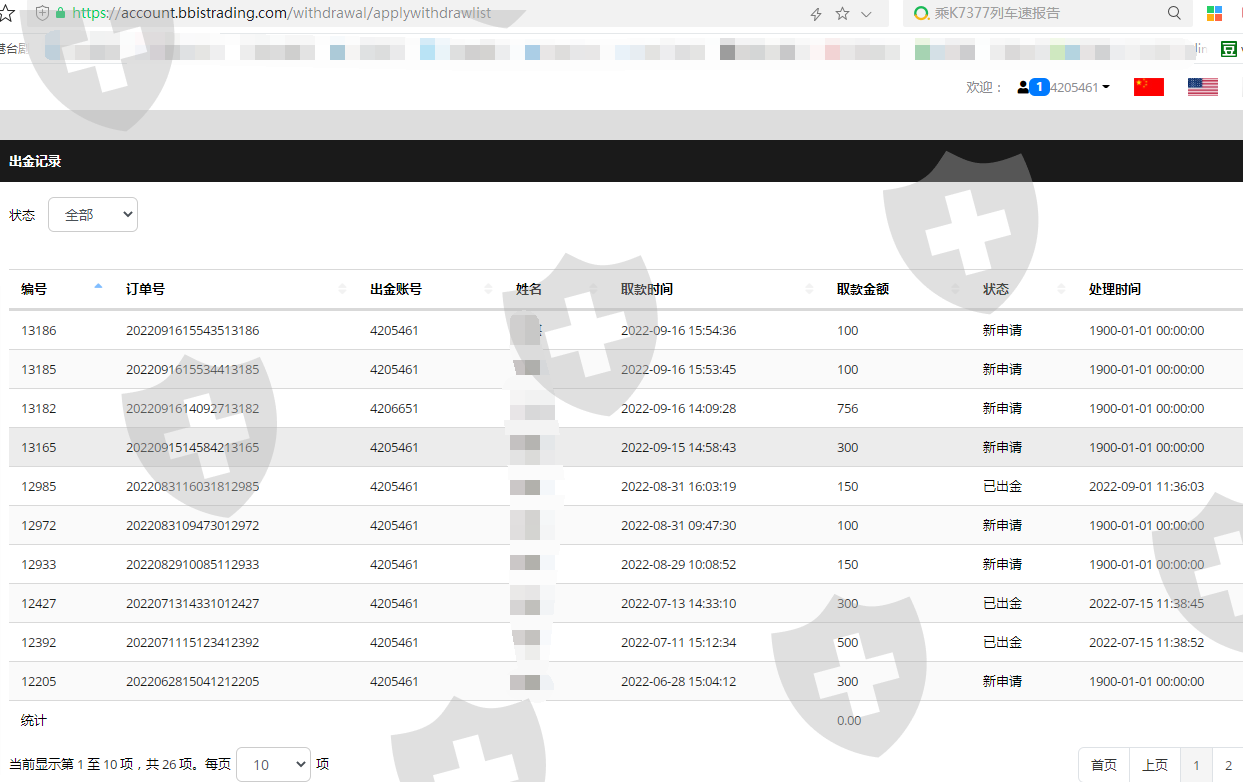Expand the address bar history chevron
Viewport: 1243px width, 782px height.
(x=866, y=14)
